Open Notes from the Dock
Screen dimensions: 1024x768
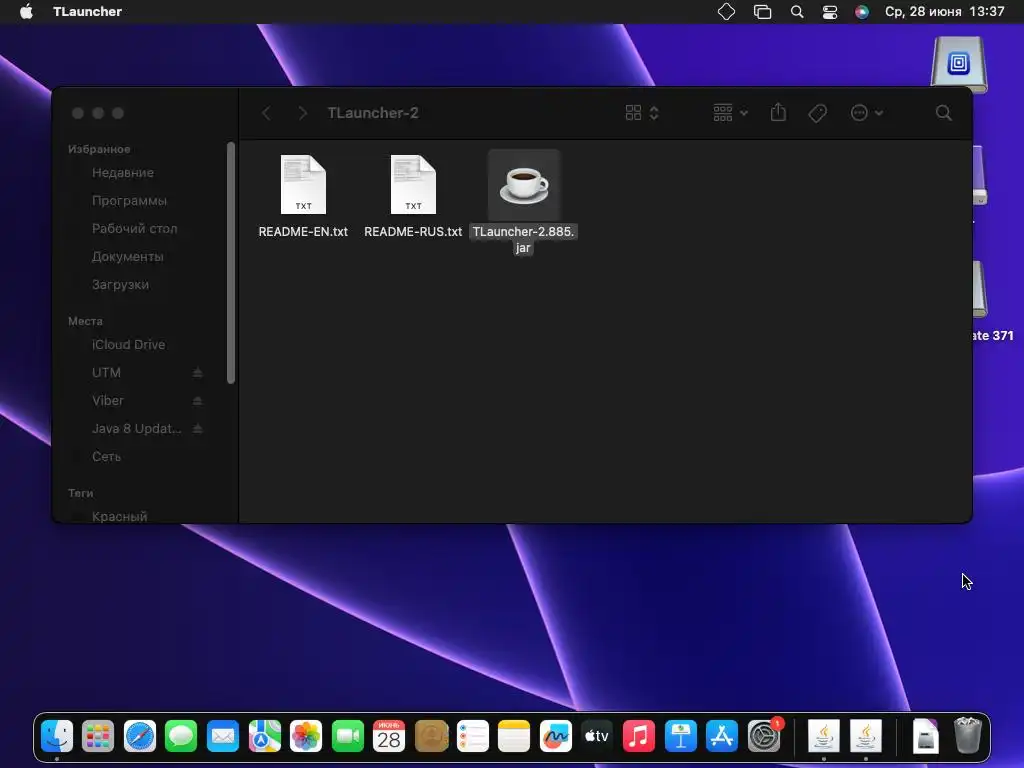click(x=514, y=736)
